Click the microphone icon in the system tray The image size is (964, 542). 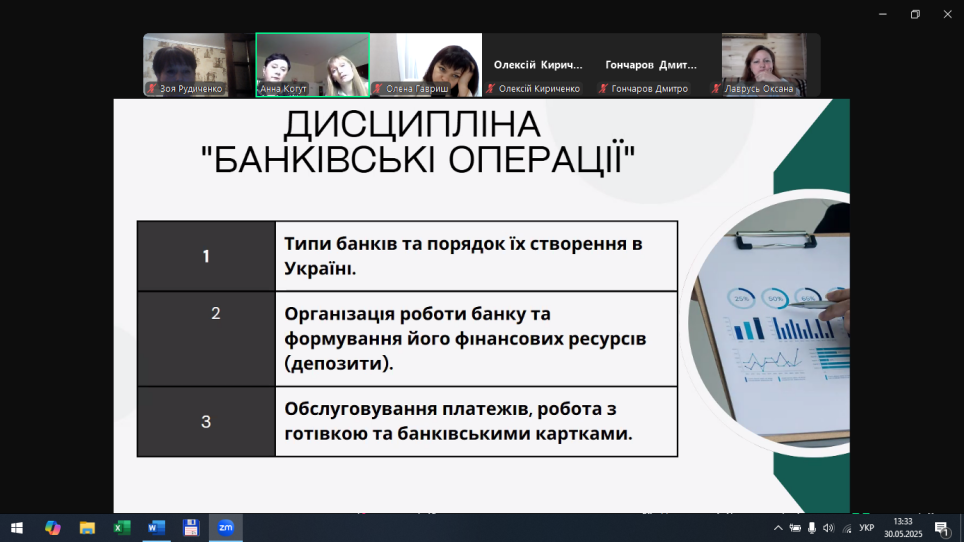pyautogui.click(x=812, y=528)
